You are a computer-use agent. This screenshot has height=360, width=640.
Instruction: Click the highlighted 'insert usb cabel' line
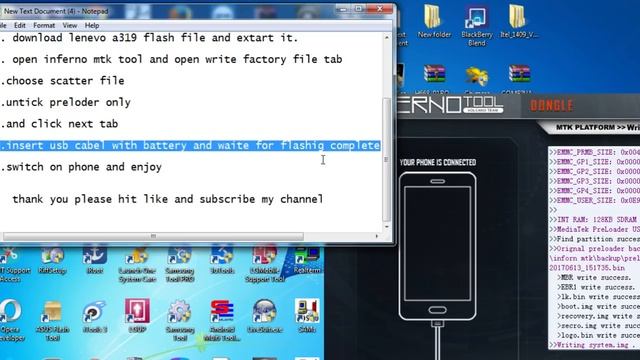pos(190,146)
